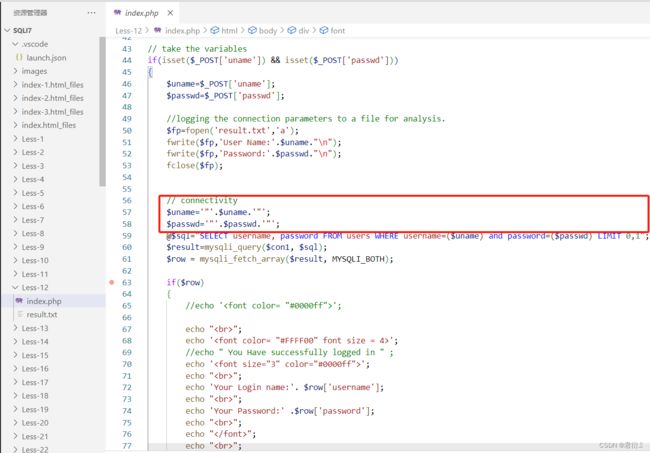Click the text file icon of result.txt
The height and width of the screenshot is (453, 650).
(x=19, y=314)
